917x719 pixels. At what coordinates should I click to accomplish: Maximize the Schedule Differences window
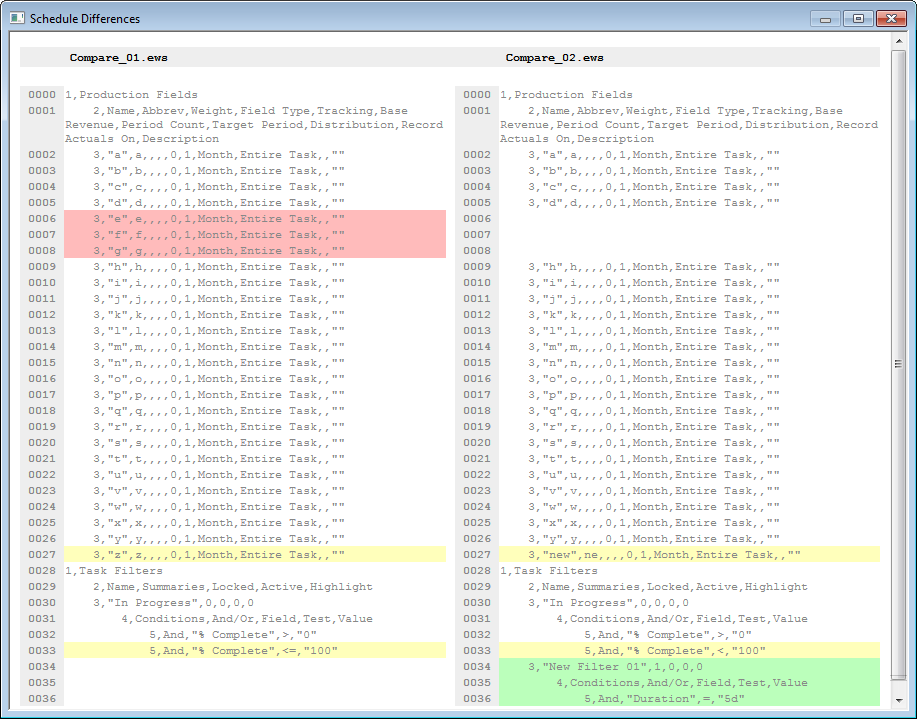(857, 18)
